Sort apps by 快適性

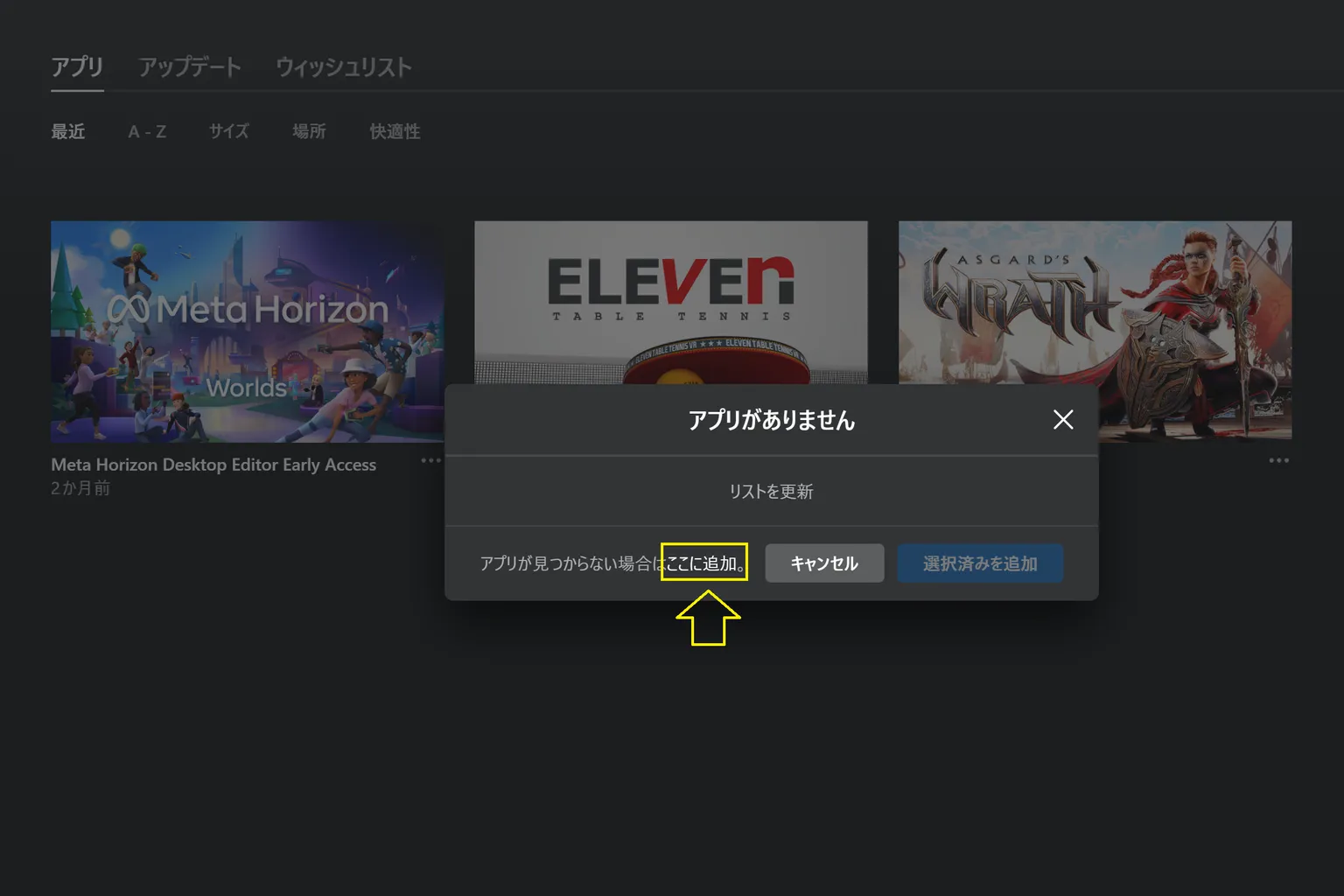point(395,131)
